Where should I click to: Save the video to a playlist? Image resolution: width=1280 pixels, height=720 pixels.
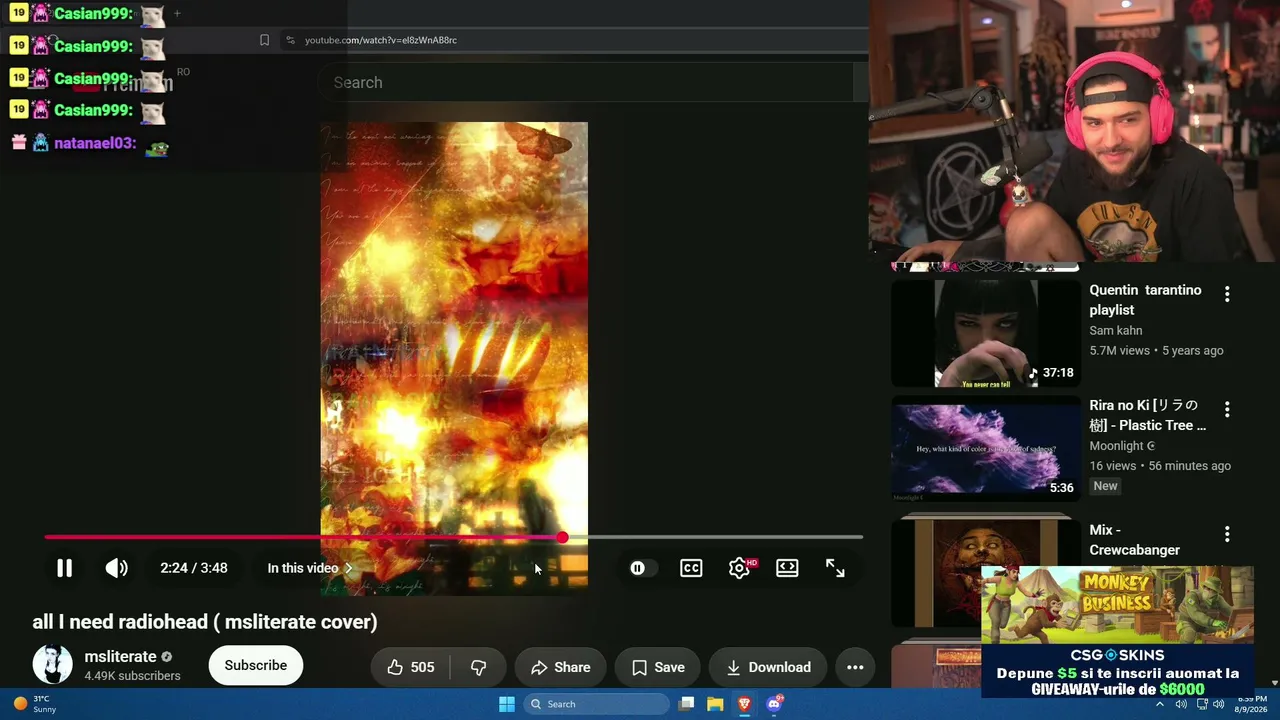(658, 667)
